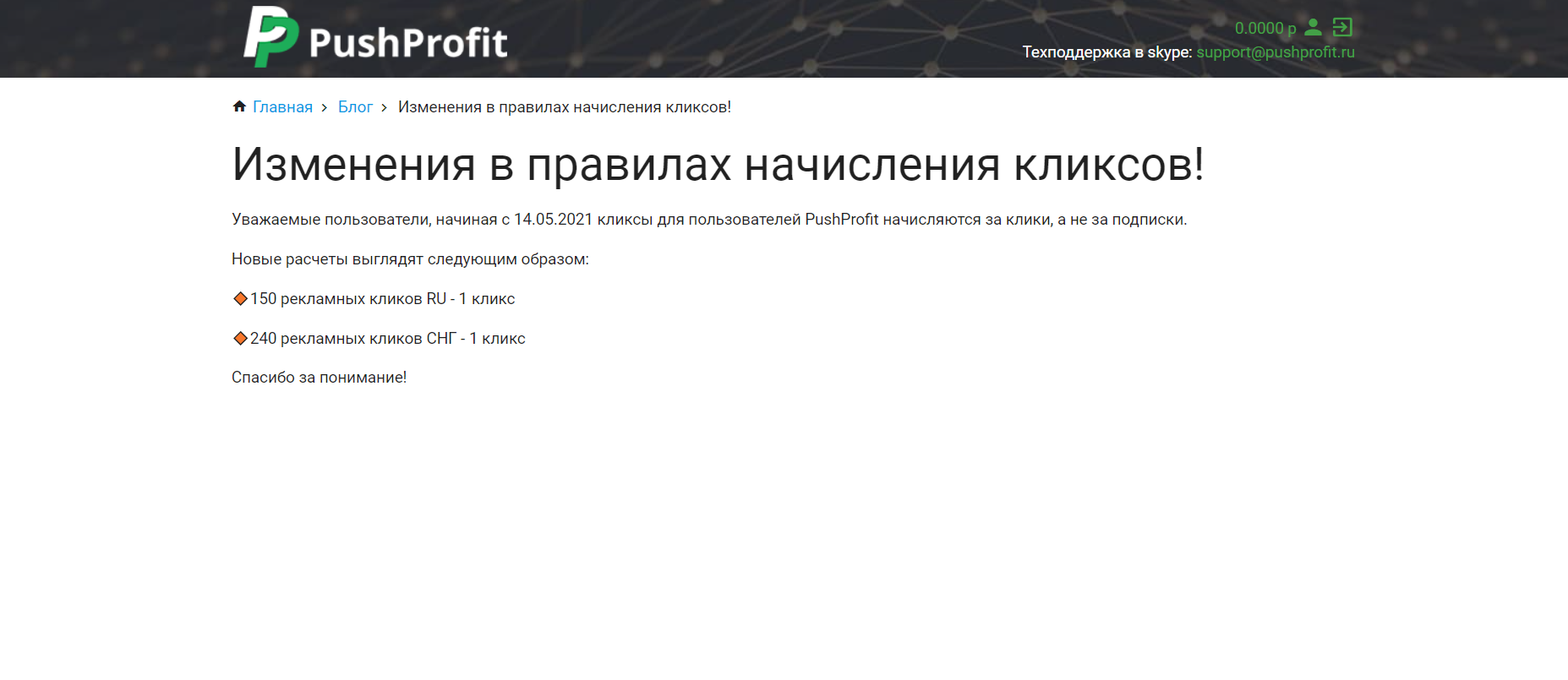The width and height of the screenshot is (1568, 680).
Task: Click the 240 рекламных кликов СНГ text
Action: pos(387,339)
